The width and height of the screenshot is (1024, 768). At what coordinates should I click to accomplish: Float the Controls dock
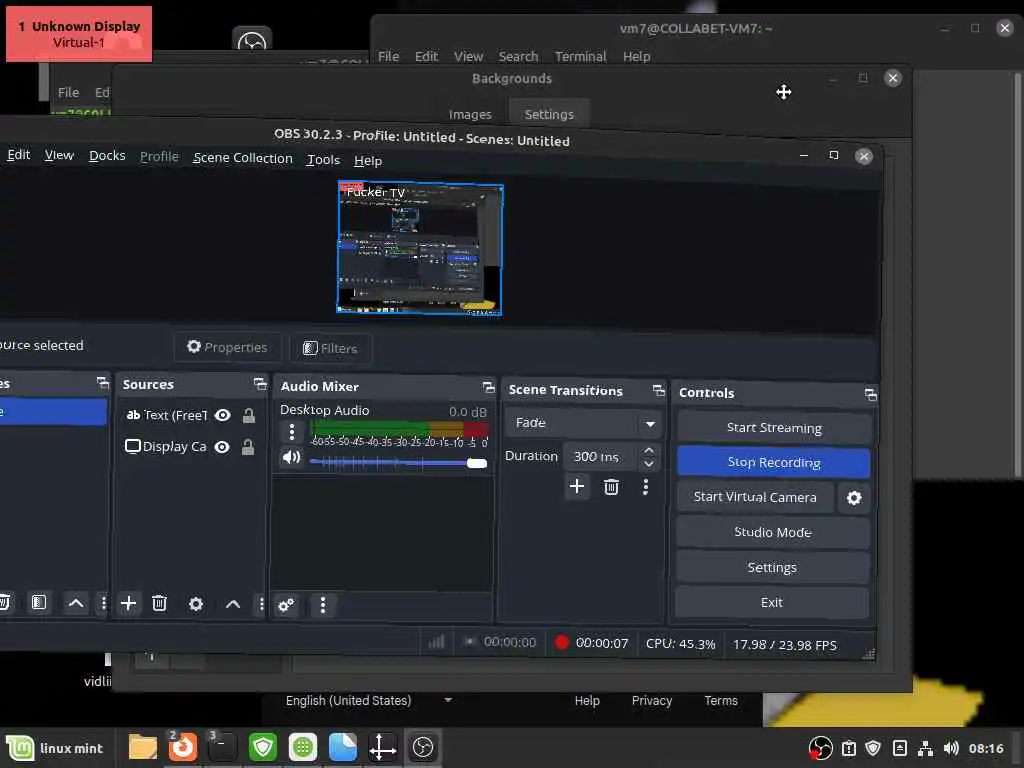(870, 394)
